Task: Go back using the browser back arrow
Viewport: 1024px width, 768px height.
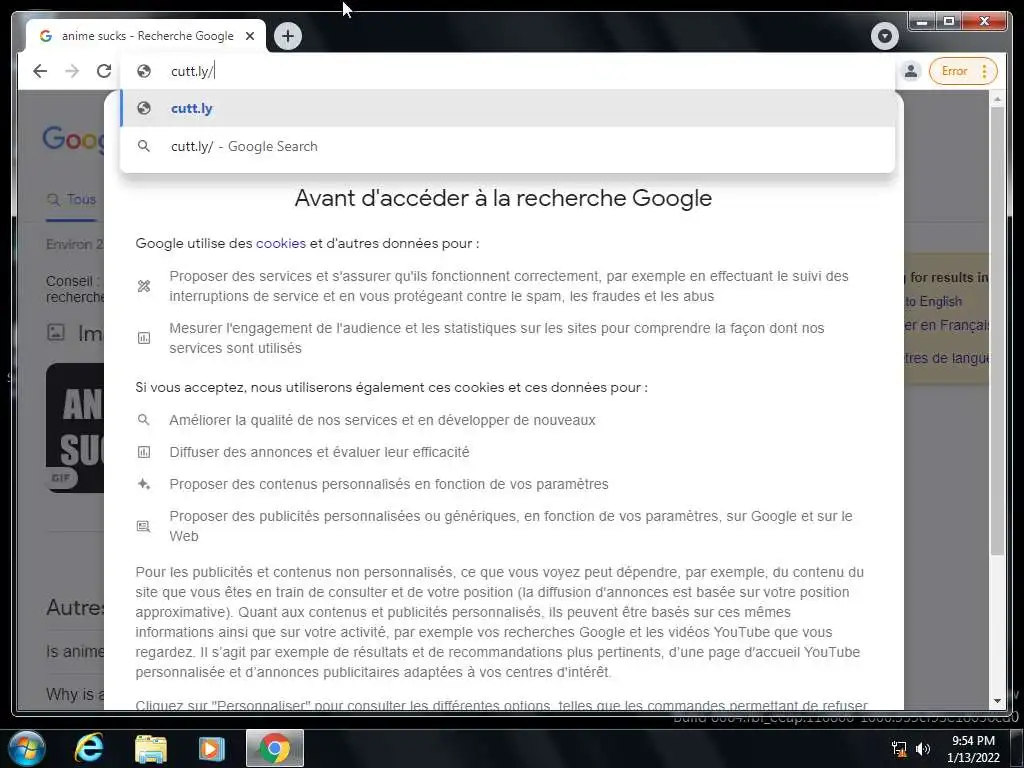Action: (40, 71)
